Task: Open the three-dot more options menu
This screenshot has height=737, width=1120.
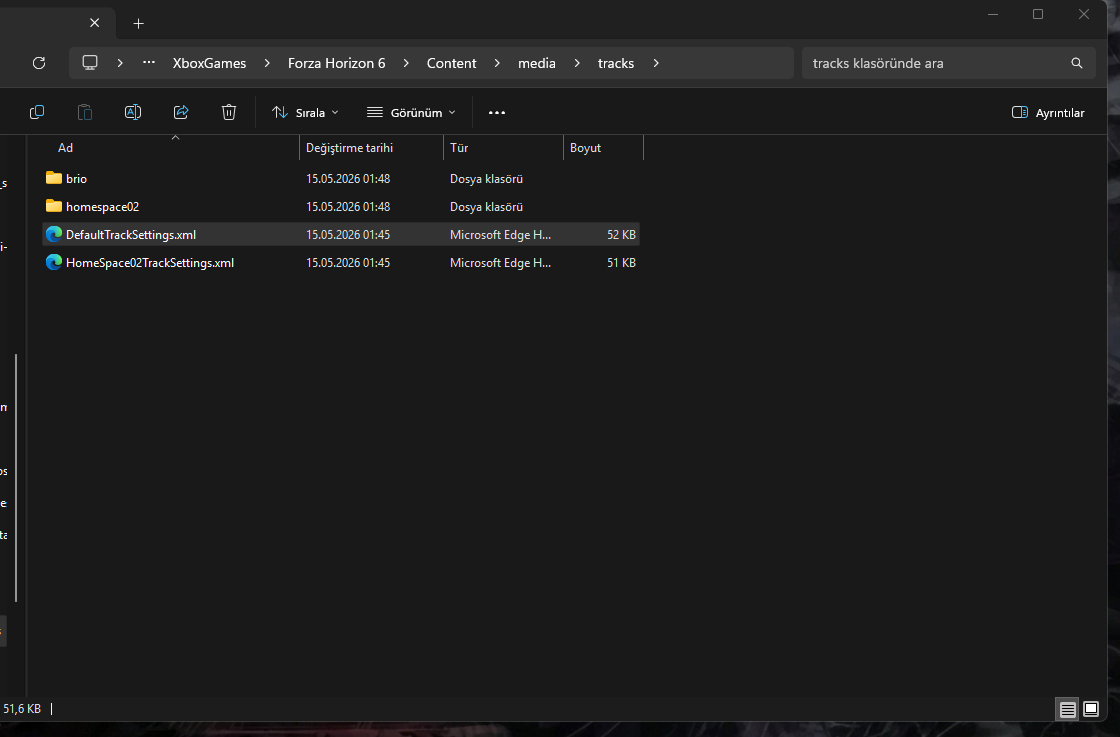Action: pos(496,112)
